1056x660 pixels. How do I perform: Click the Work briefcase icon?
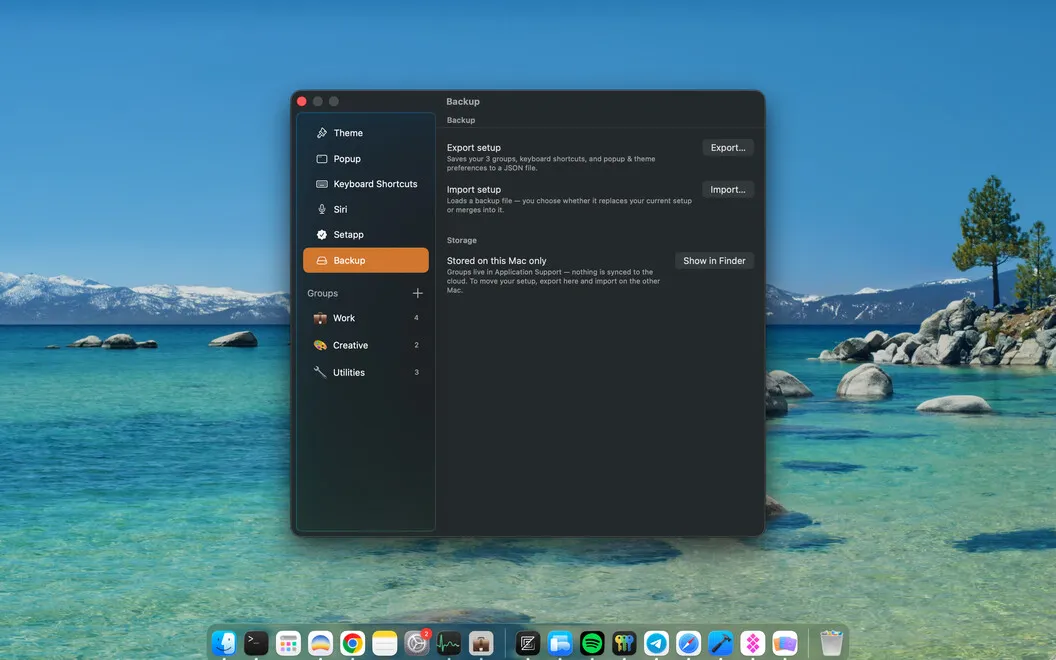pos(320,318)
